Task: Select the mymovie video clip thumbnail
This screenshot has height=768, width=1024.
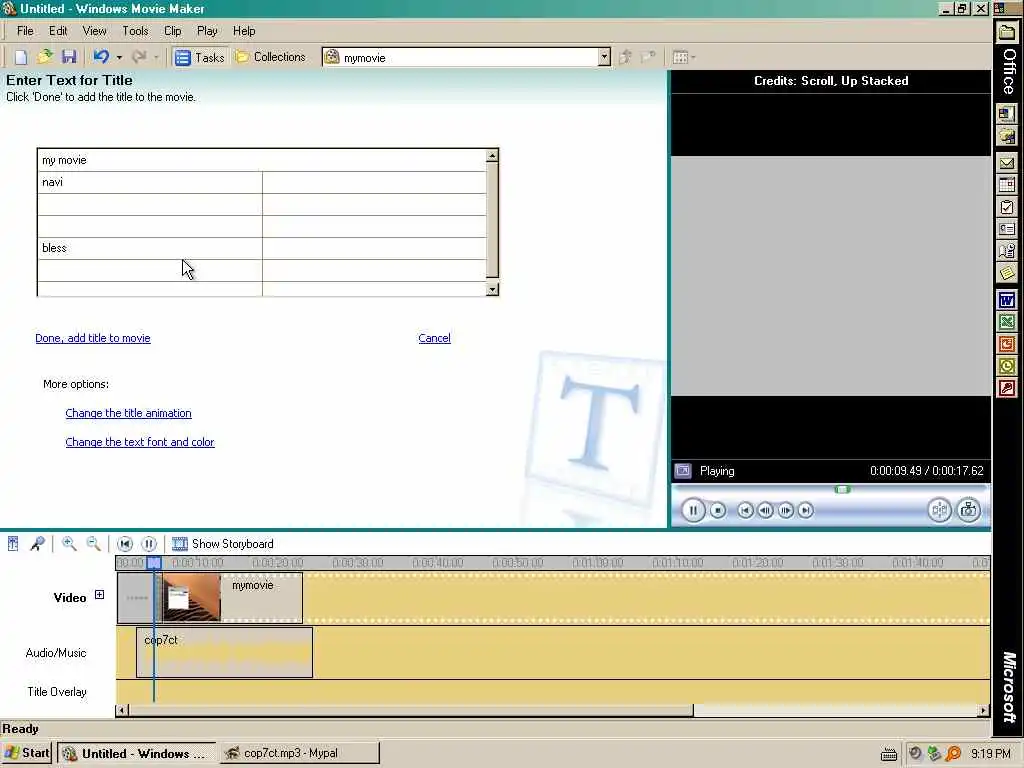Action: coord(191,597)
